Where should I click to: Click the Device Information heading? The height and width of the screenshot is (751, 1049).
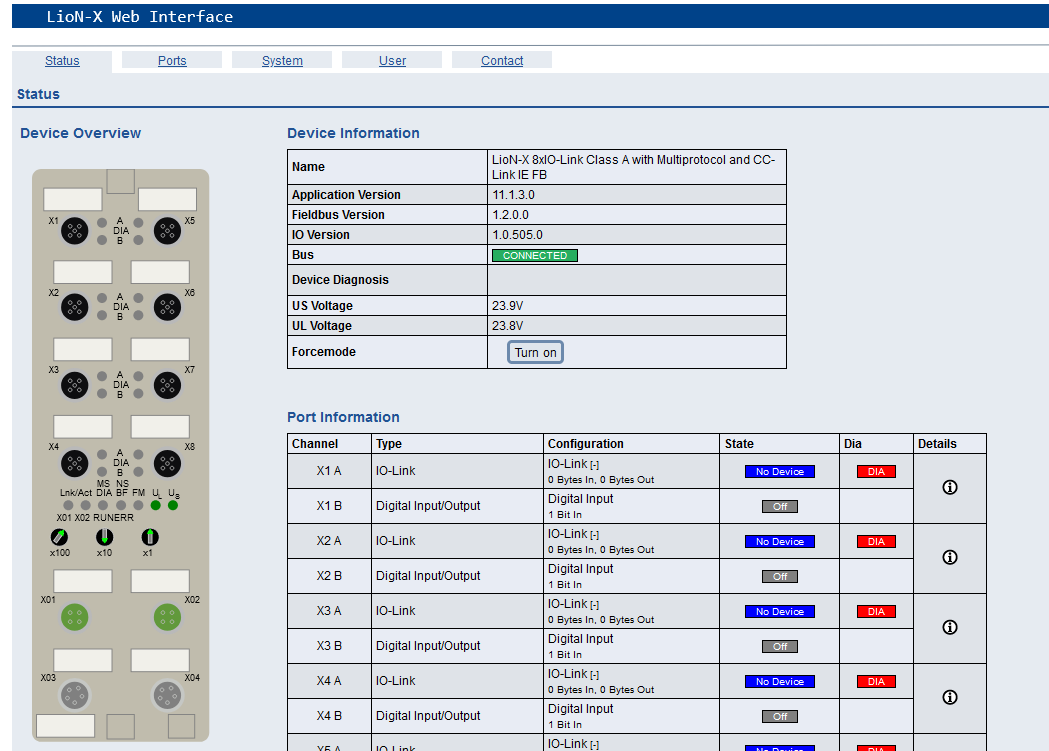pos(353,133)
